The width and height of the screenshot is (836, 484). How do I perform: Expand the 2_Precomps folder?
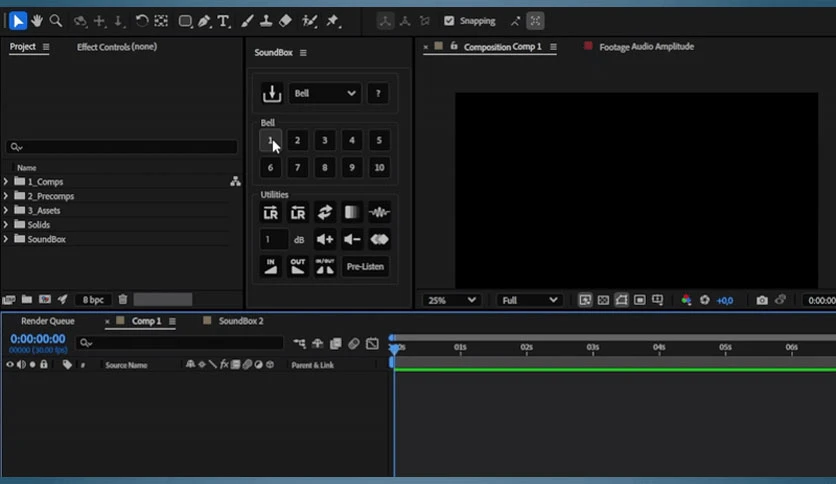click(x=6, y=196)
